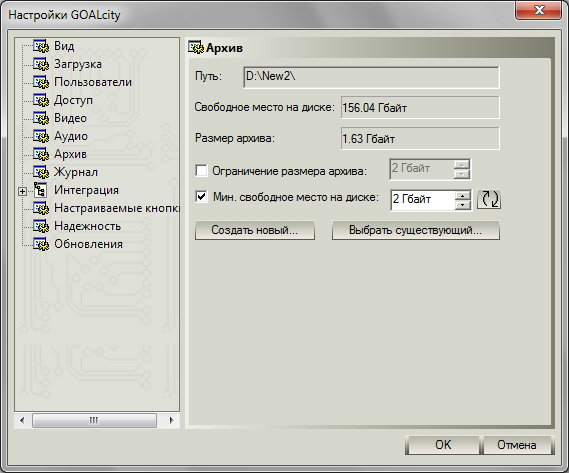Uncheck Мин. свободное место на диске
The image size is (569, 473).
pos(201,197)
